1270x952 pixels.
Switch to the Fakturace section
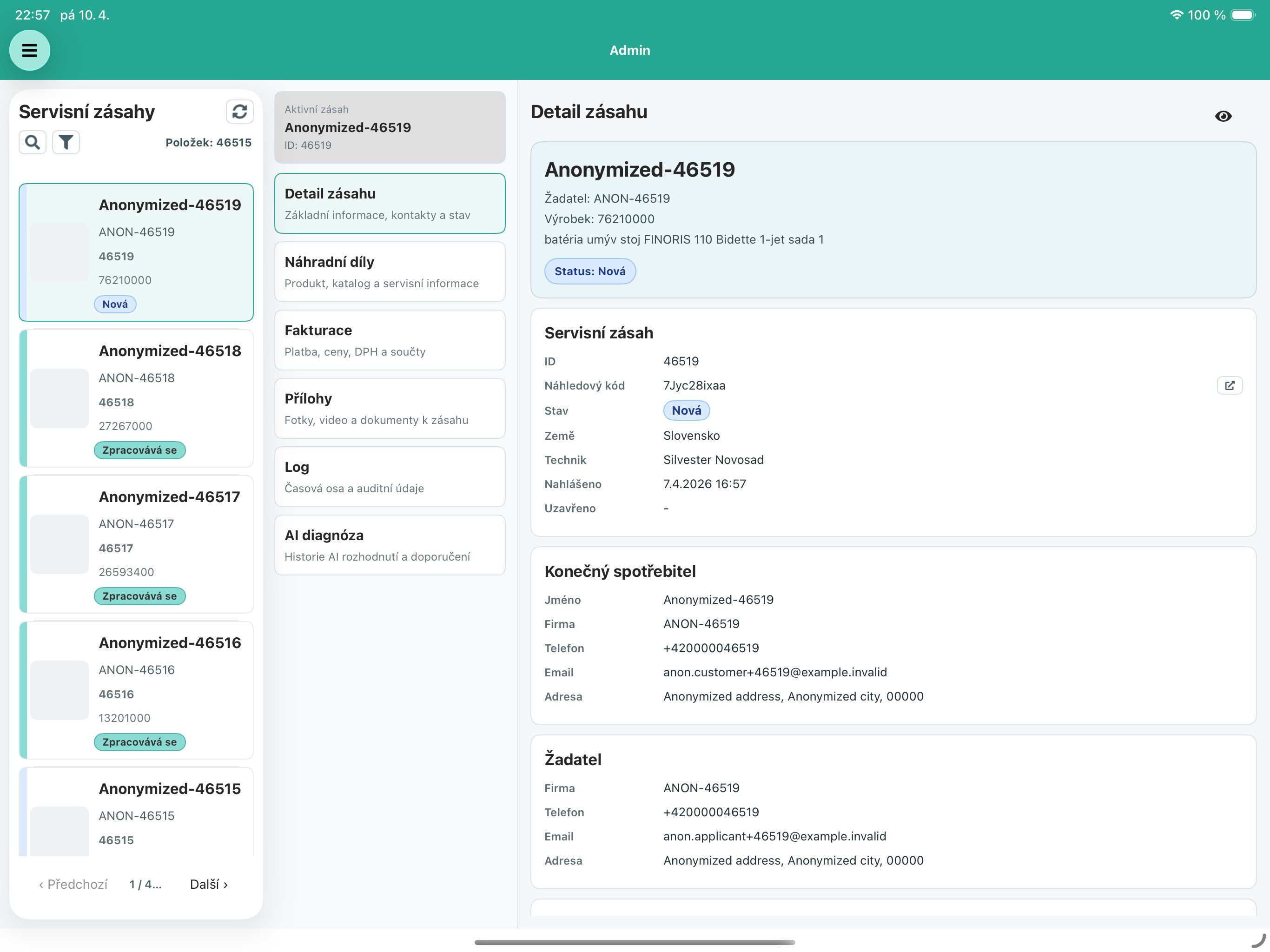(x=389, y=340)
